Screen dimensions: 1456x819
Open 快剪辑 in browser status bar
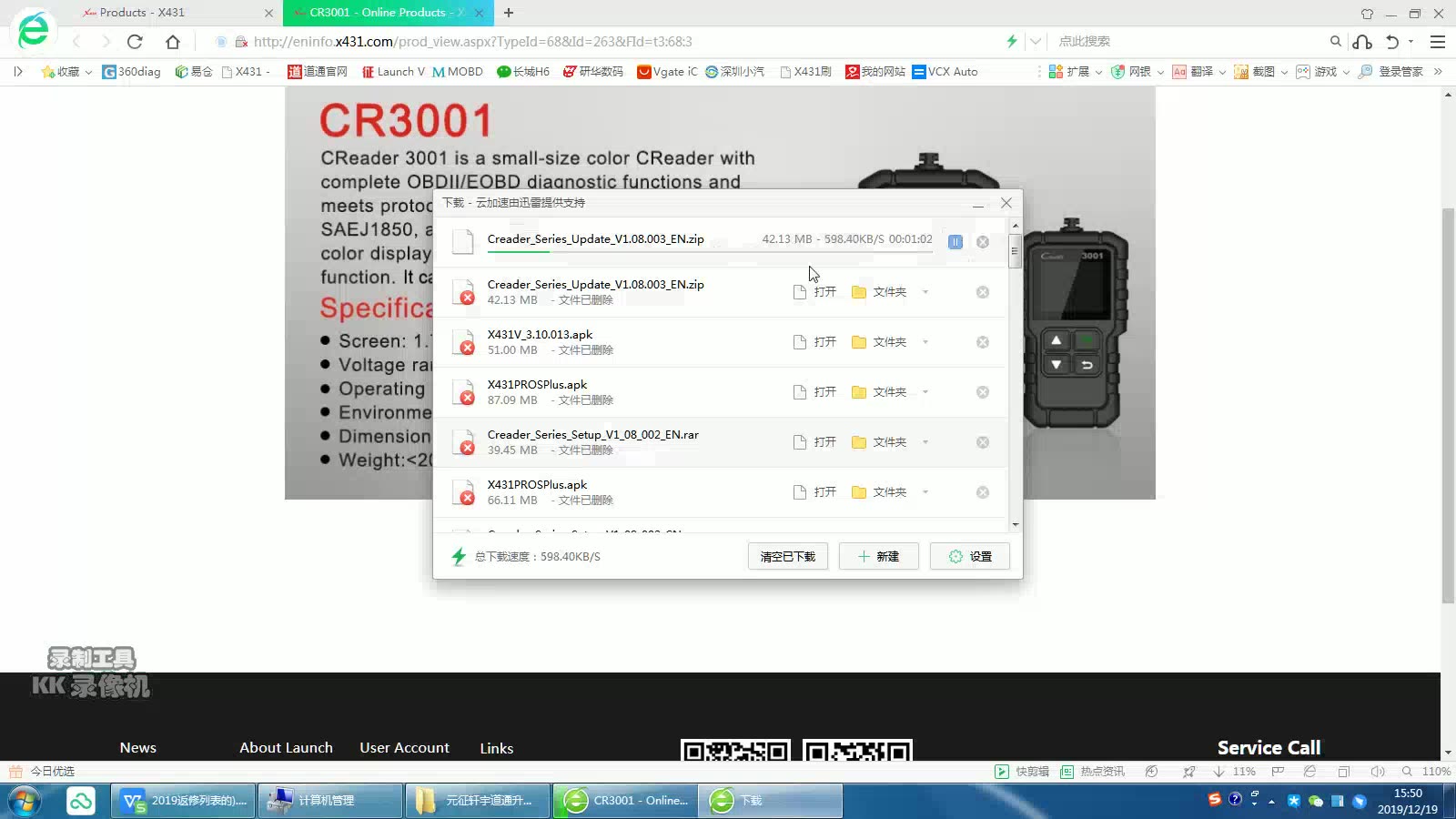coord(1022,771)
